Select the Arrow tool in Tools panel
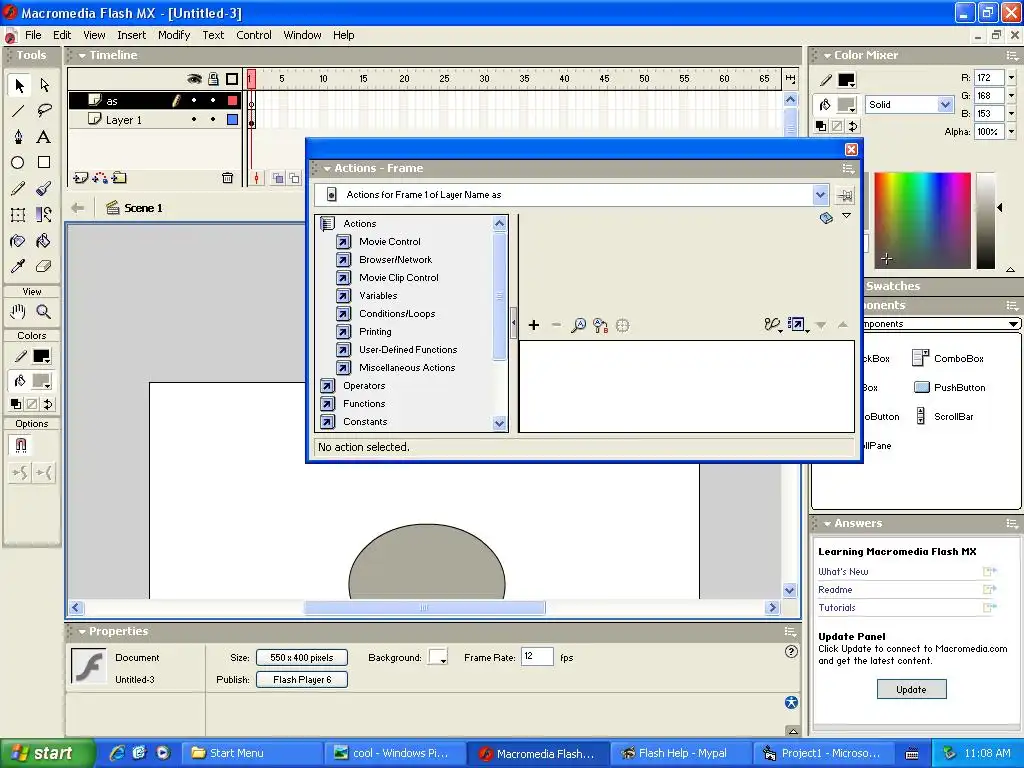Viewport: 1024px width, 768px height. point(19,86)
